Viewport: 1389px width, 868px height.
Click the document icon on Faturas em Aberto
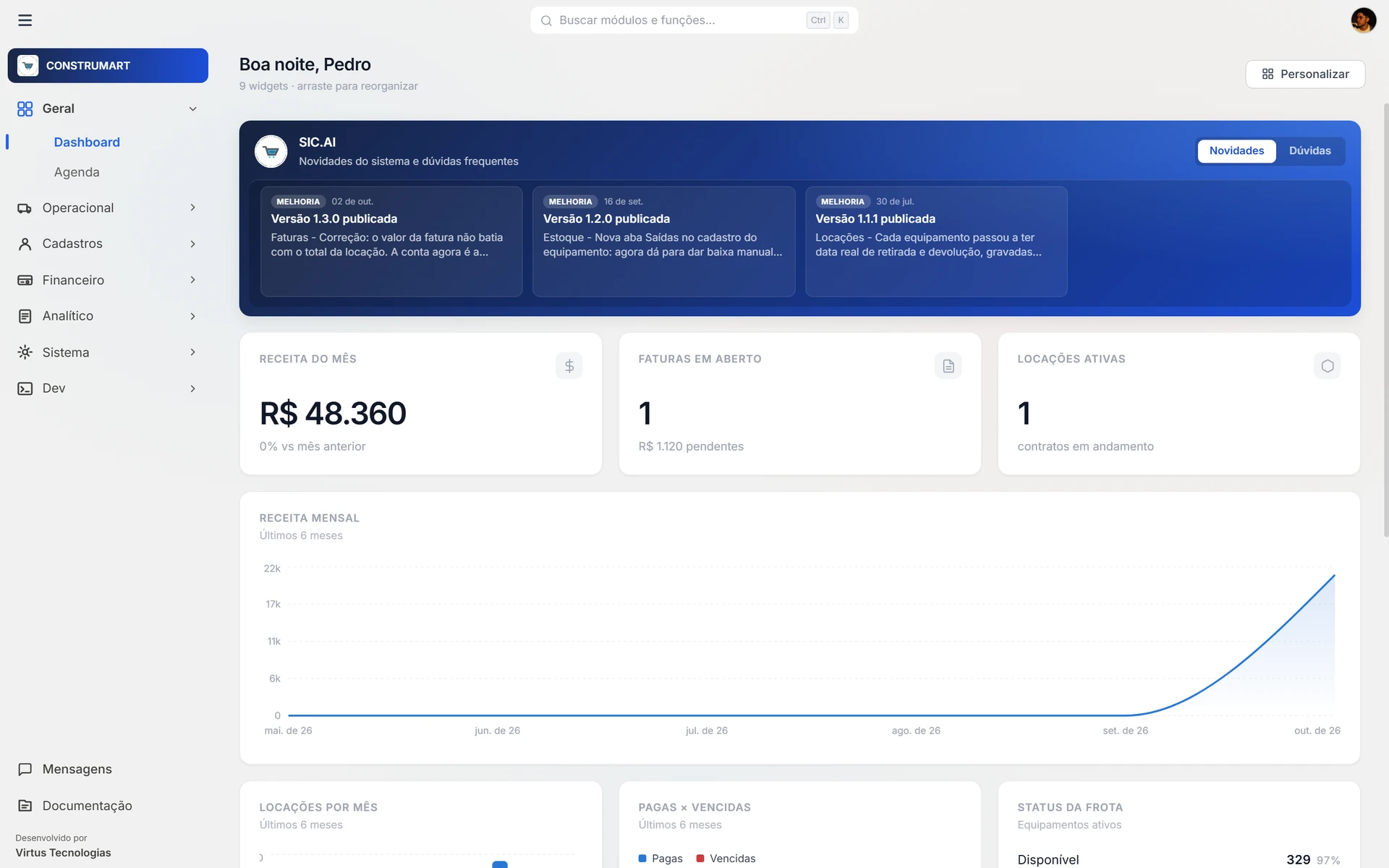pos(948,366)
